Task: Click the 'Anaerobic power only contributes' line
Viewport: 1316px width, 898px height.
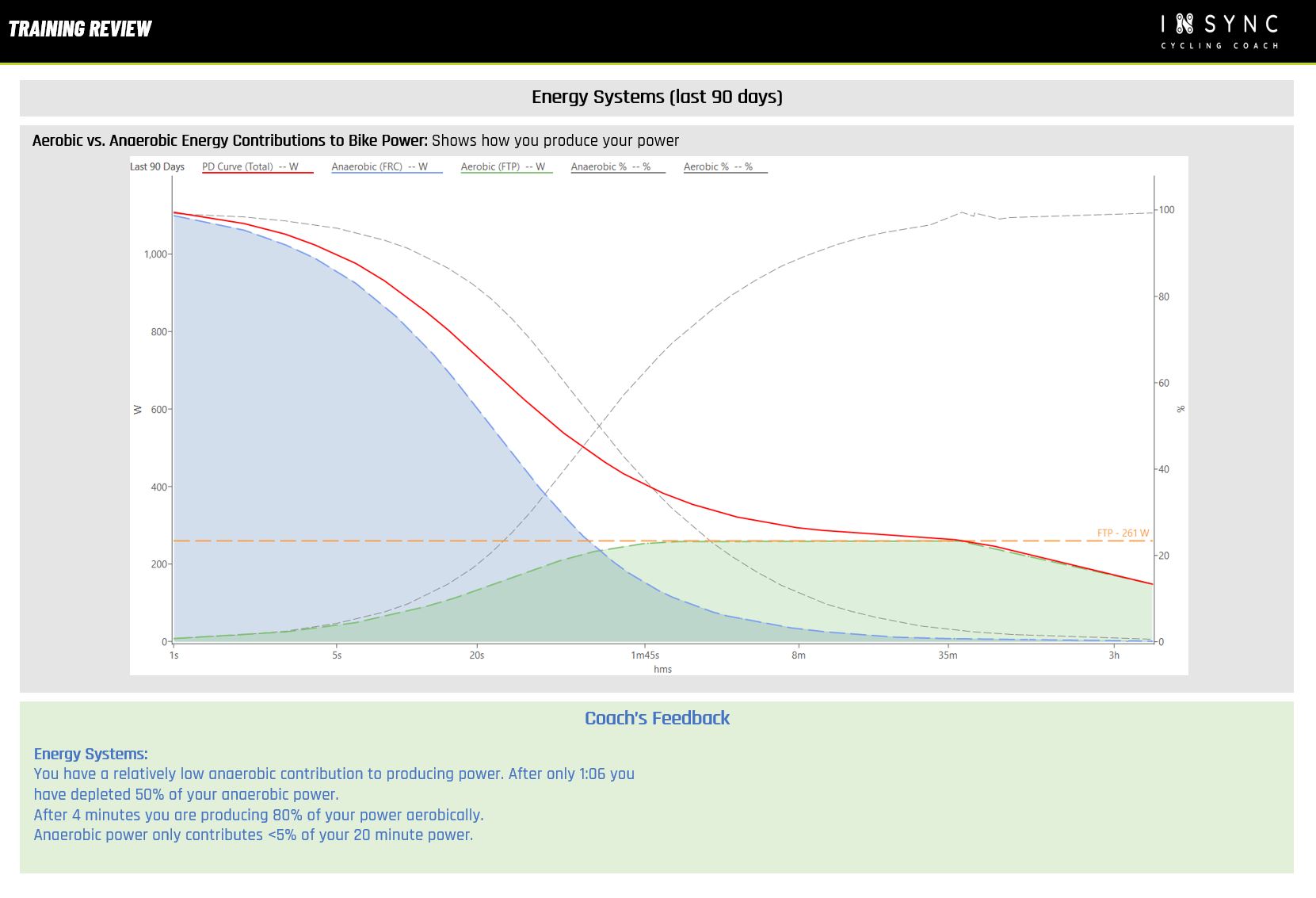Action: pyautogui.click(x=253, y=835)
